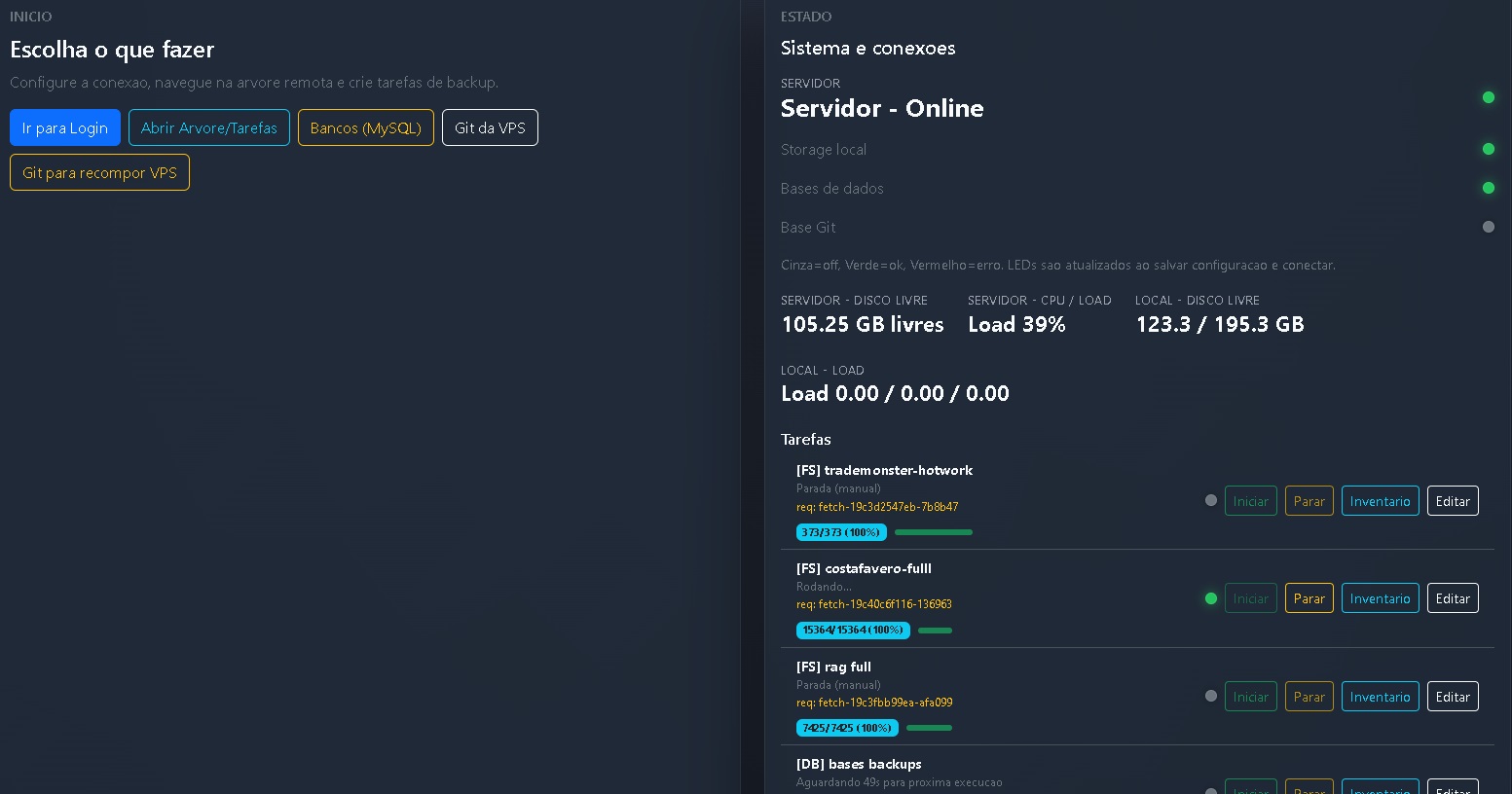
Task: Click the Storage local status LED
Action: tap(1488, 149)
